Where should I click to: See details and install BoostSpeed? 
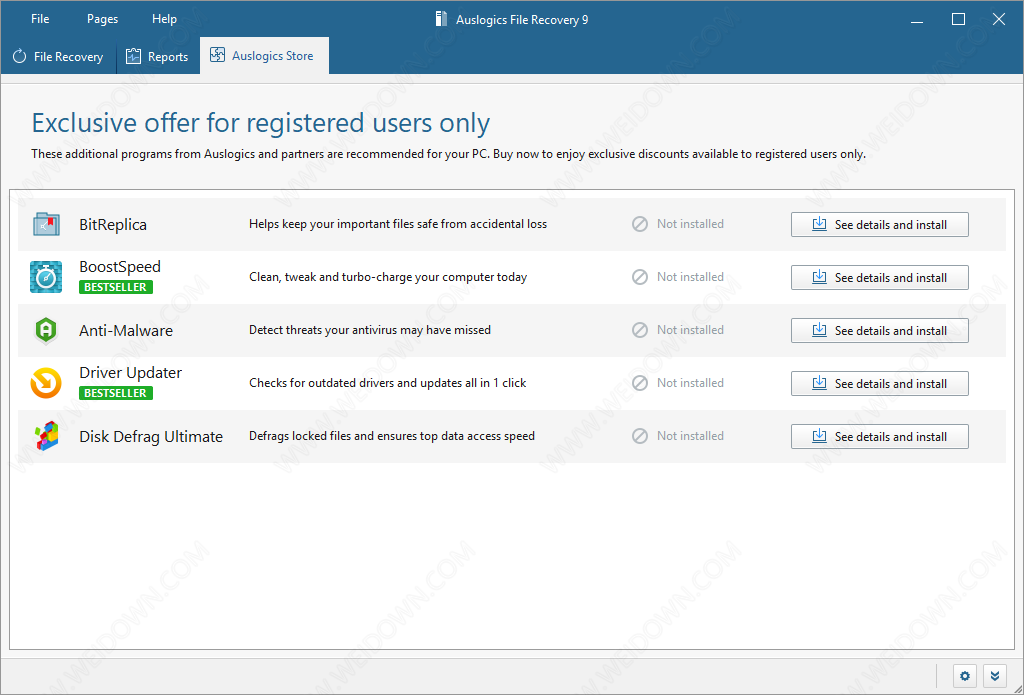click(880, 278)
